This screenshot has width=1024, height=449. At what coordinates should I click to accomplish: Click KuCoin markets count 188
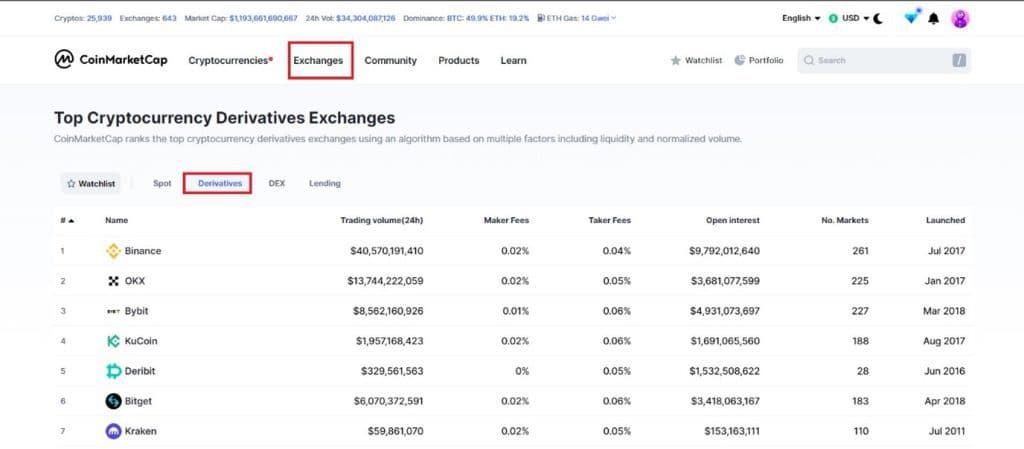(860, 341)
